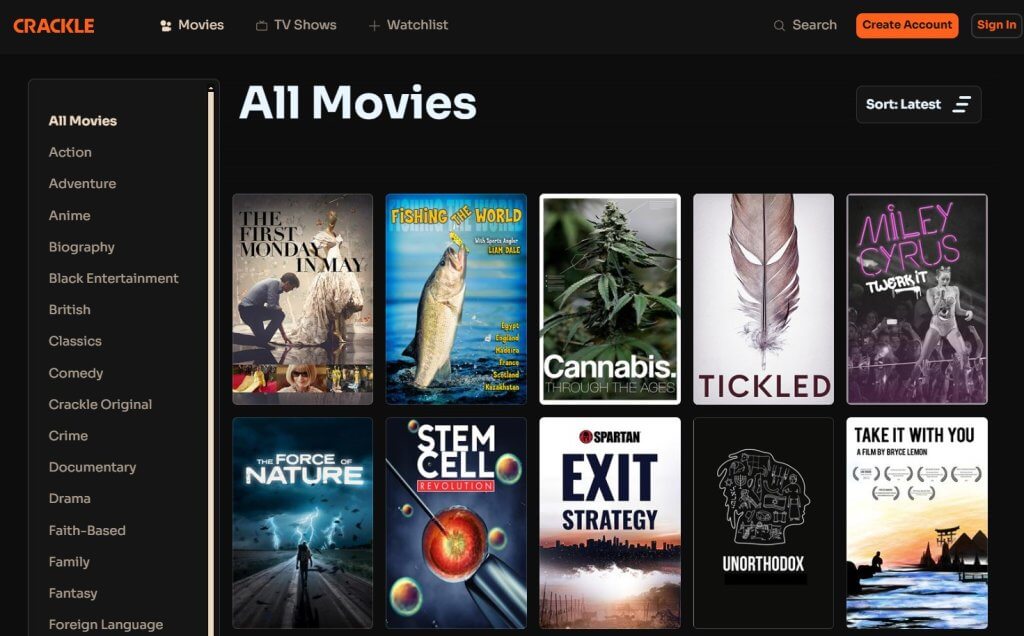Click the Crackle logo
1024x636 pixels.
click(x=54, y=25)
